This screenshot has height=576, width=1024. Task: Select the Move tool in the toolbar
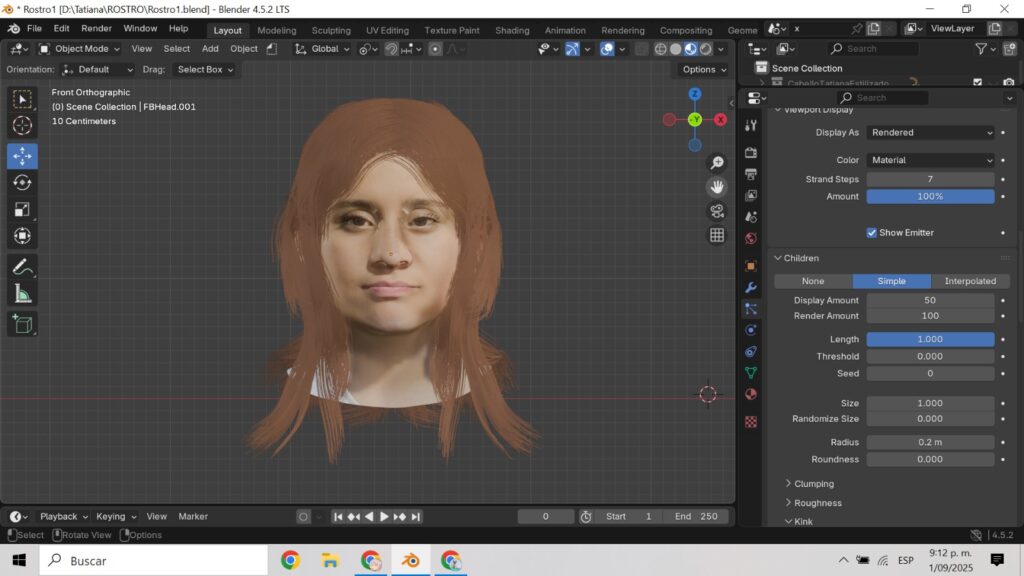pyautogui.click(x=23, y=156)
